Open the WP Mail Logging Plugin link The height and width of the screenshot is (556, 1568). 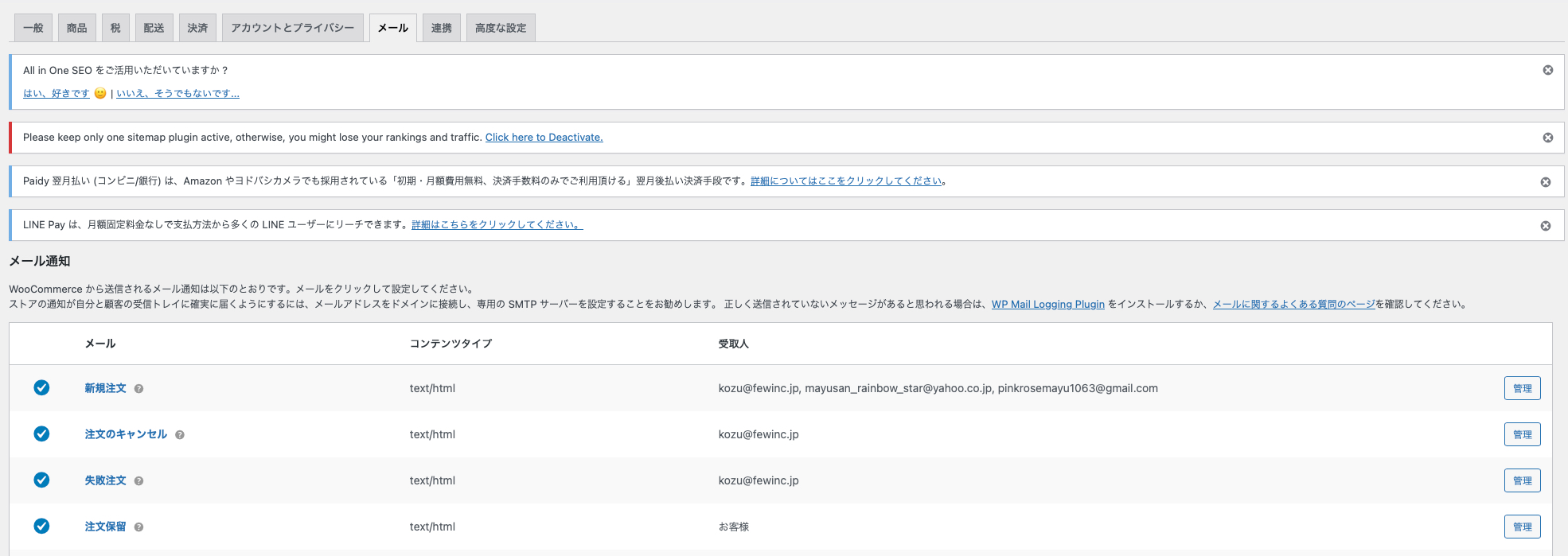1047,304
